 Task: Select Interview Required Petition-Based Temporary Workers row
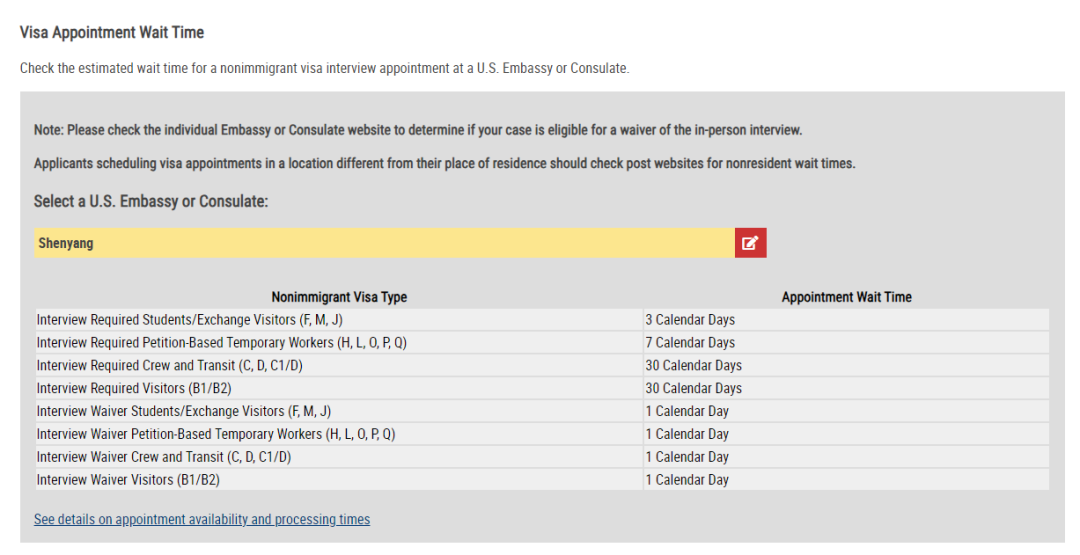pos(542,342)
